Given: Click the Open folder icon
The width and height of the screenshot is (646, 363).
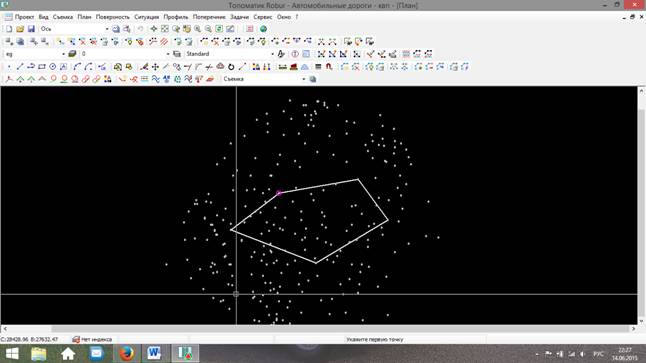Looking at the screenshot, I should click(20, 29).
